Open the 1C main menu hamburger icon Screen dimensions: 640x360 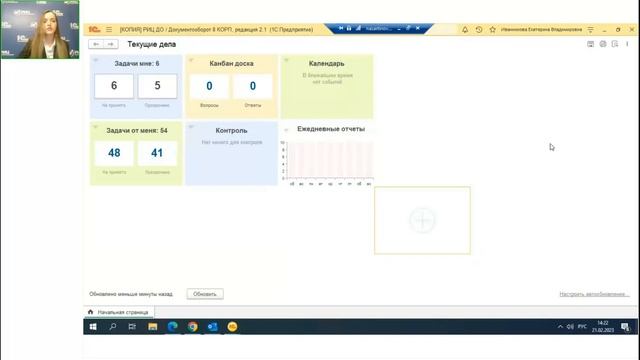click(109, 29)
